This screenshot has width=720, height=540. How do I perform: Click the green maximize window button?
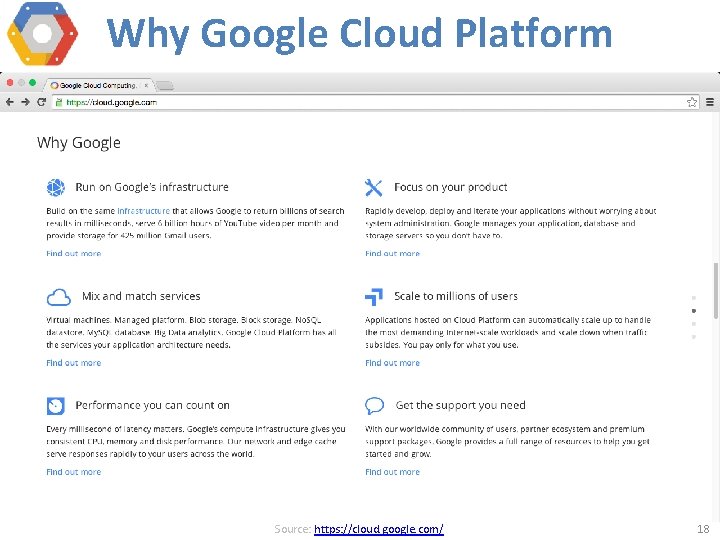(32, 83)
